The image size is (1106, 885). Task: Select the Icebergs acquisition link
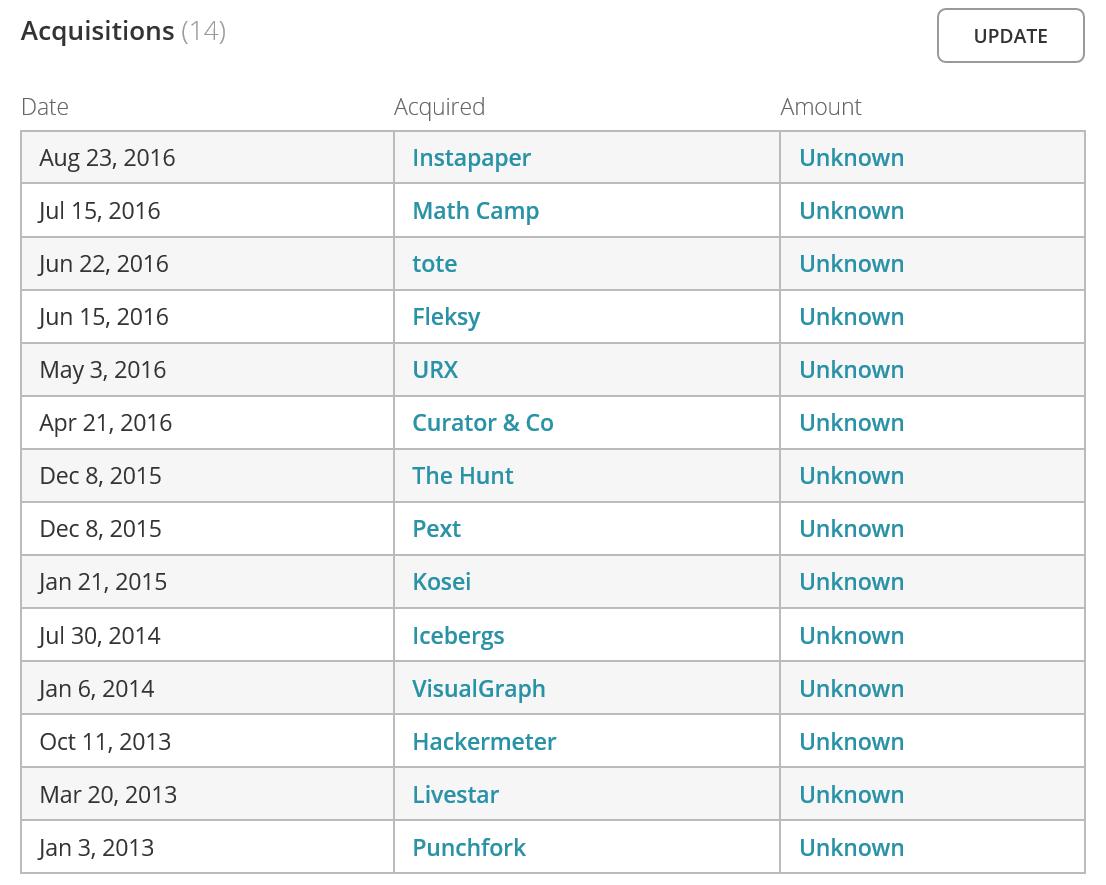click(458, 636)
